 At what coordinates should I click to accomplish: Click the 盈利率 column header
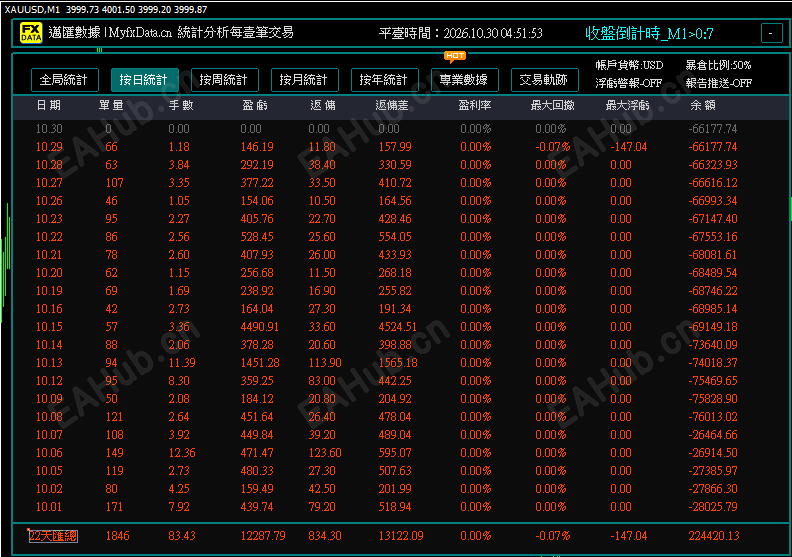click(x=475, y=105)
